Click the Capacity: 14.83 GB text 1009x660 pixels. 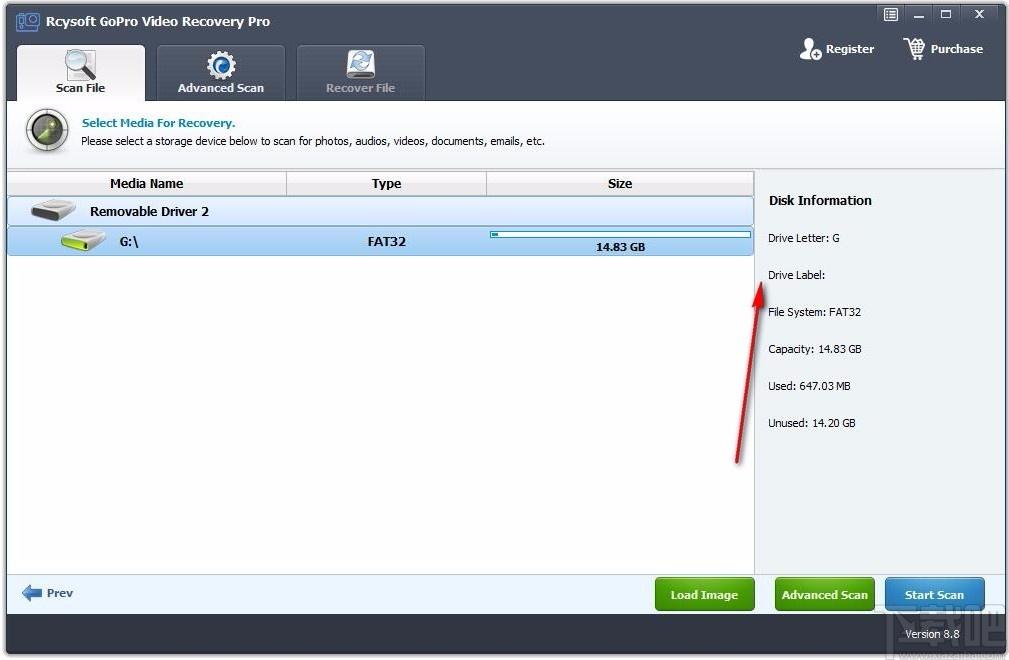coord(815,349)
